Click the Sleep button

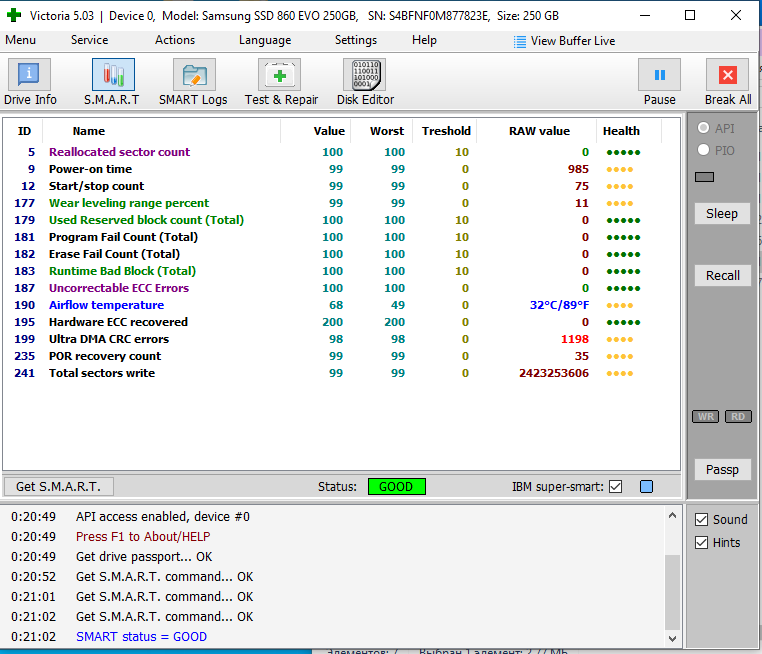pyautogui.click(x=722, y=214)
